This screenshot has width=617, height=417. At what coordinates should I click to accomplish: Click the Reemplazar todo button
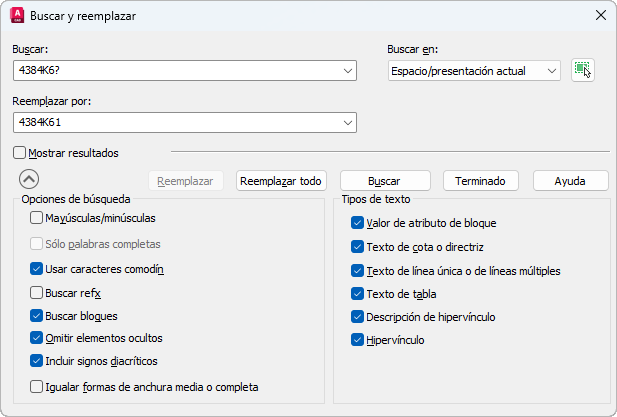[282, 181]
